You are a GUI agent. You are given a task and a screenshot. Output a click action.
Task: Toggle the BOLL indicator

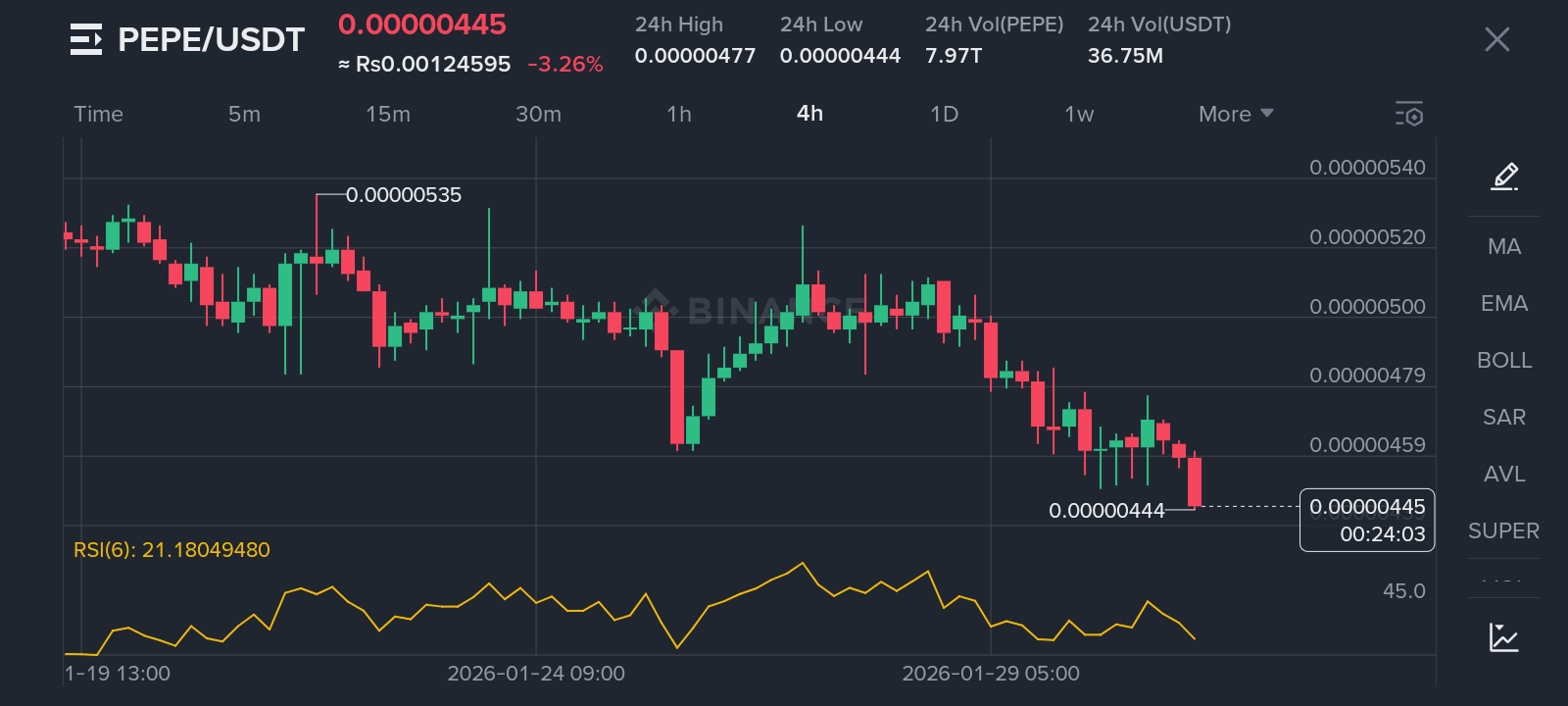coord(1504,361)
